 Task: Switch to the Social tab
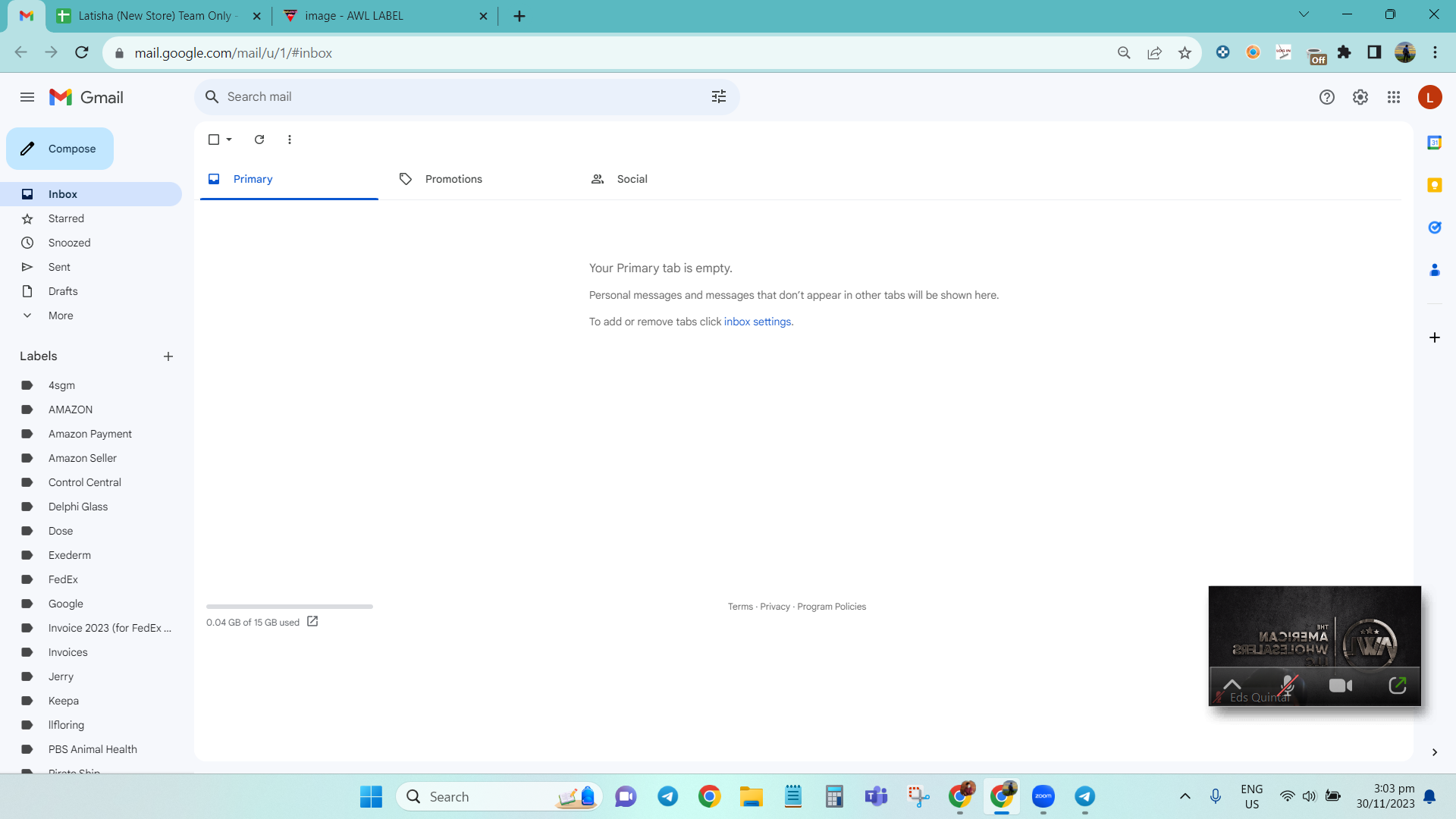coord(673,179)
